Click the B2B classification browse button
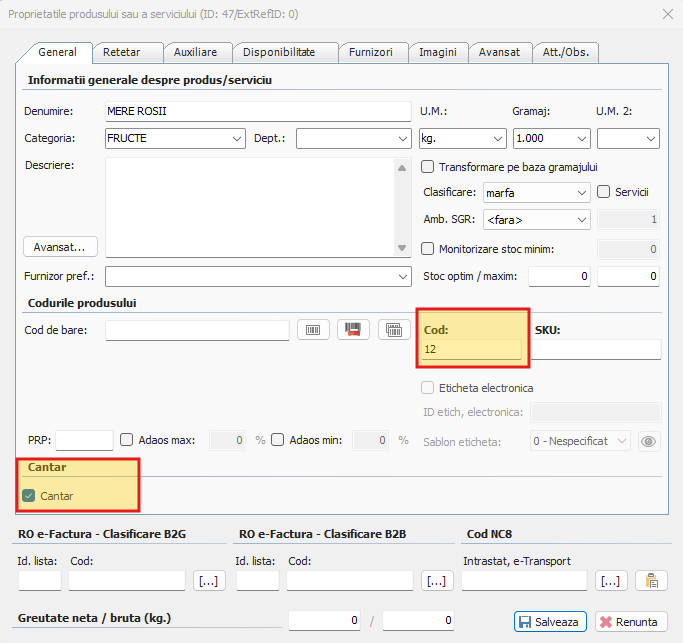This screenshot has width=683, height=643. click(x=435, y=581)
